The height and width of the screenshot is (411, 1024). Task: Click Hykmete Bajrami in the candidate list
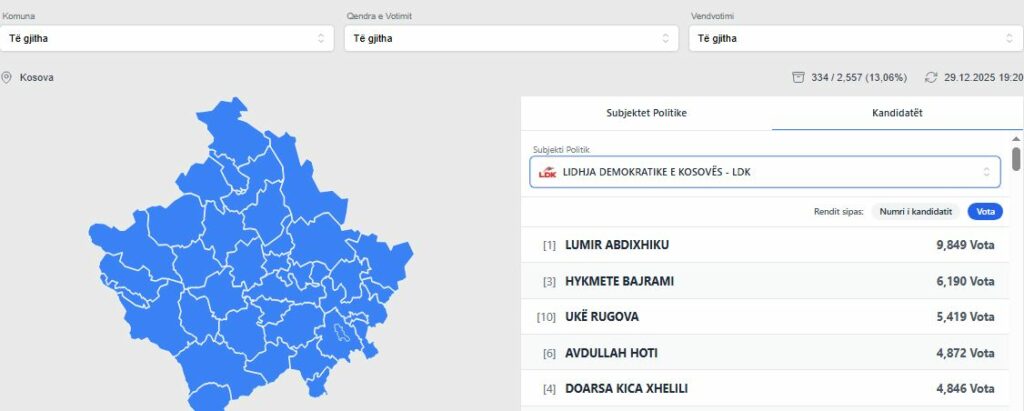pyautogui.click(x=765, y=281)
